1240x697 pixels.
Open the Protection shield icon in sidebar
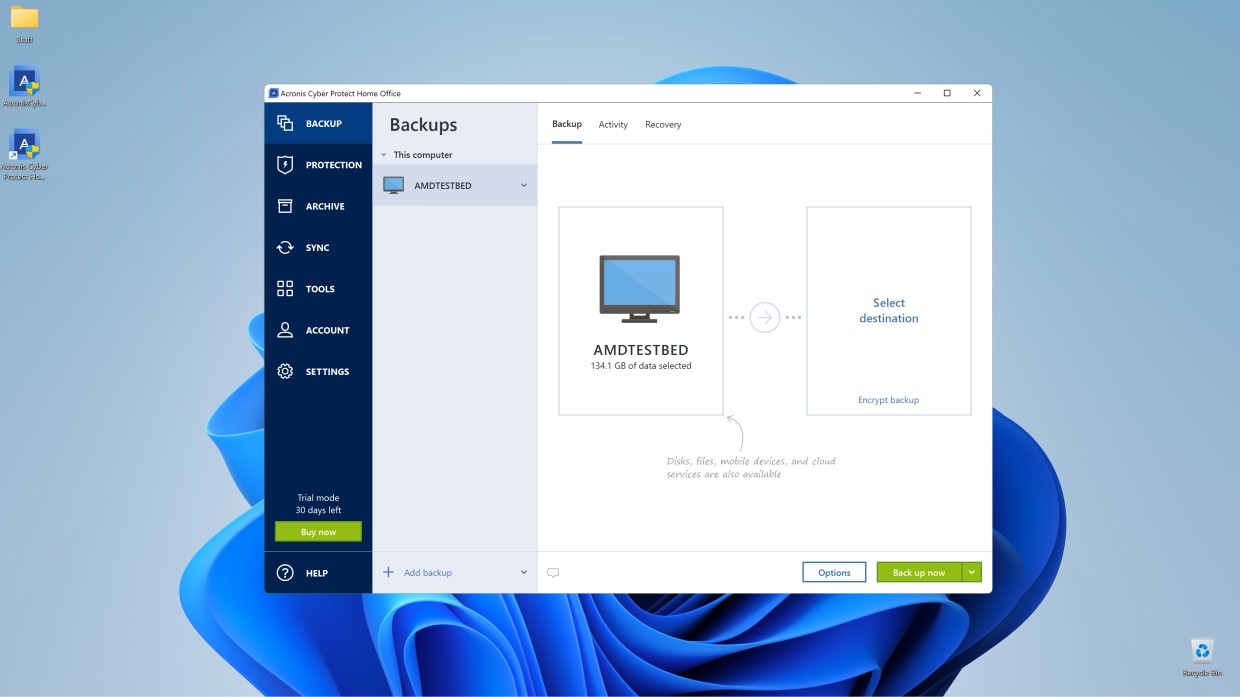(285, 165)
